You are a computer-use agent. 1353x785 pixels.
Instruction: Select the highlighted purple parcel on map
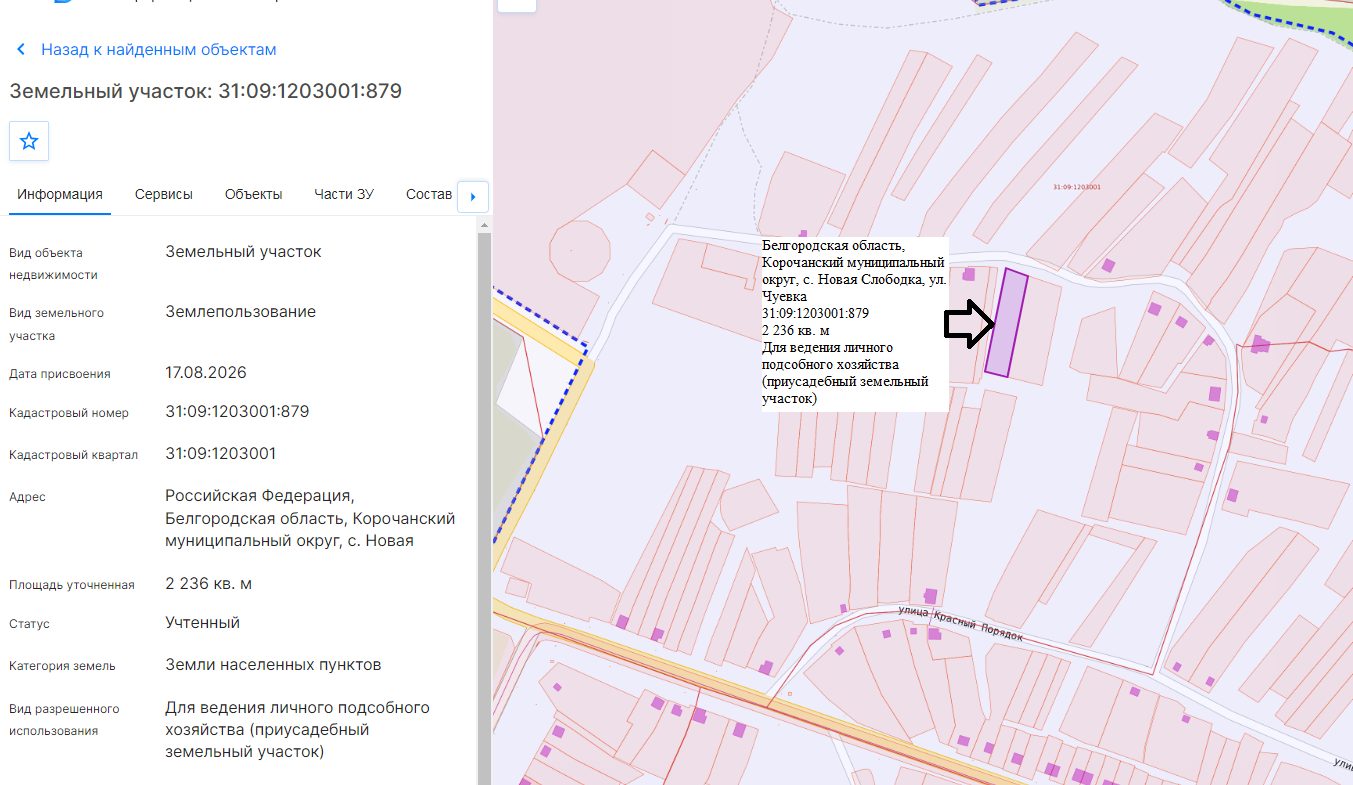(x=1007, y=323)
